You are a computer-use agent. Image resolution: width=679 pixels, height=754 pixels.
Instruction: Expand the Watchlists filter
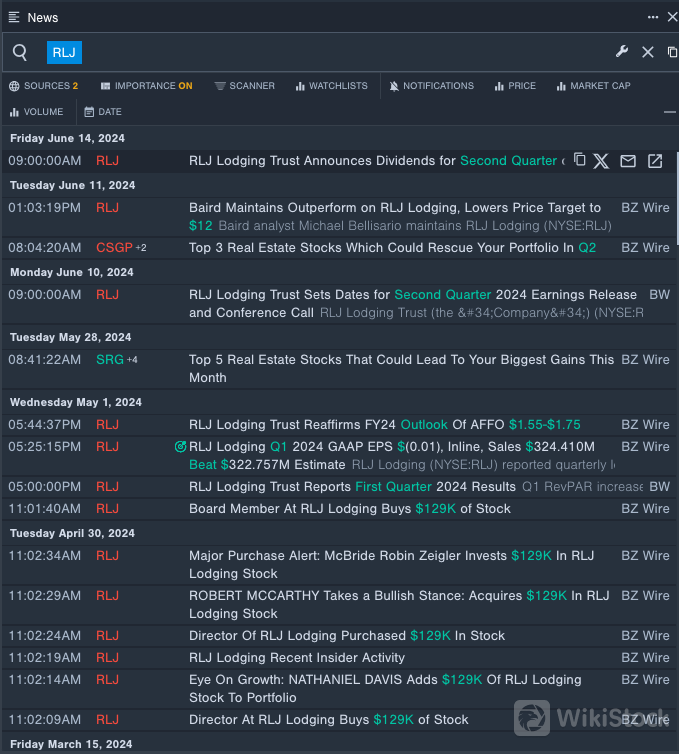click(x=331, y=86)
